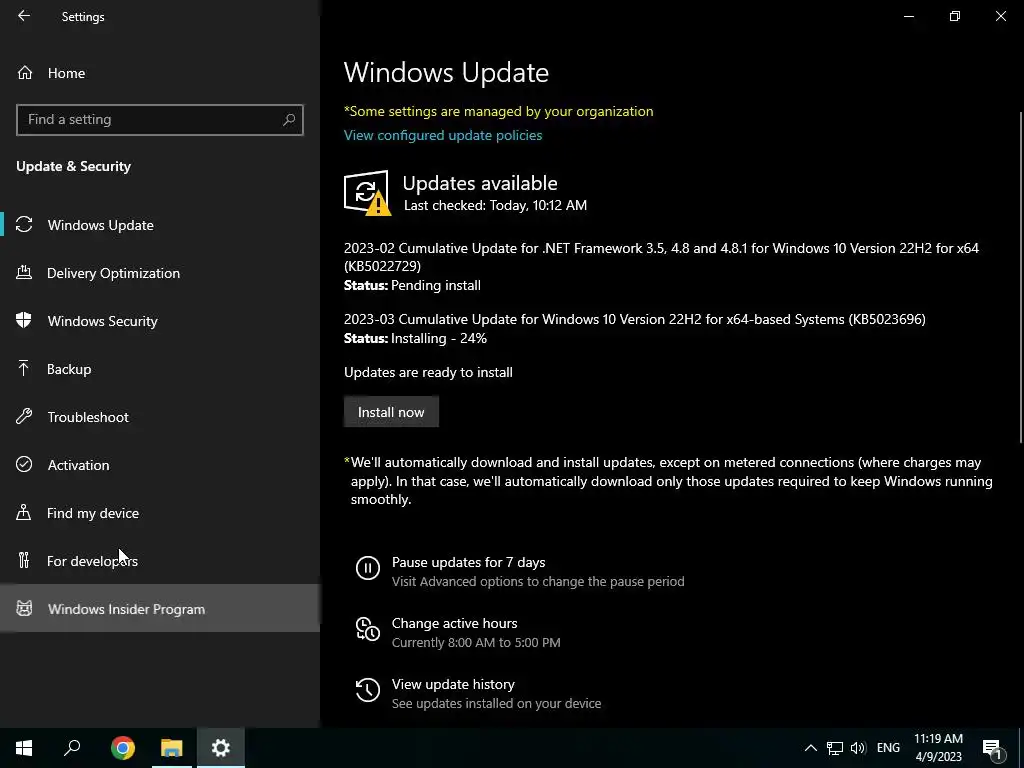Click the Delivery Optimization tray icon

coord(24,273)
